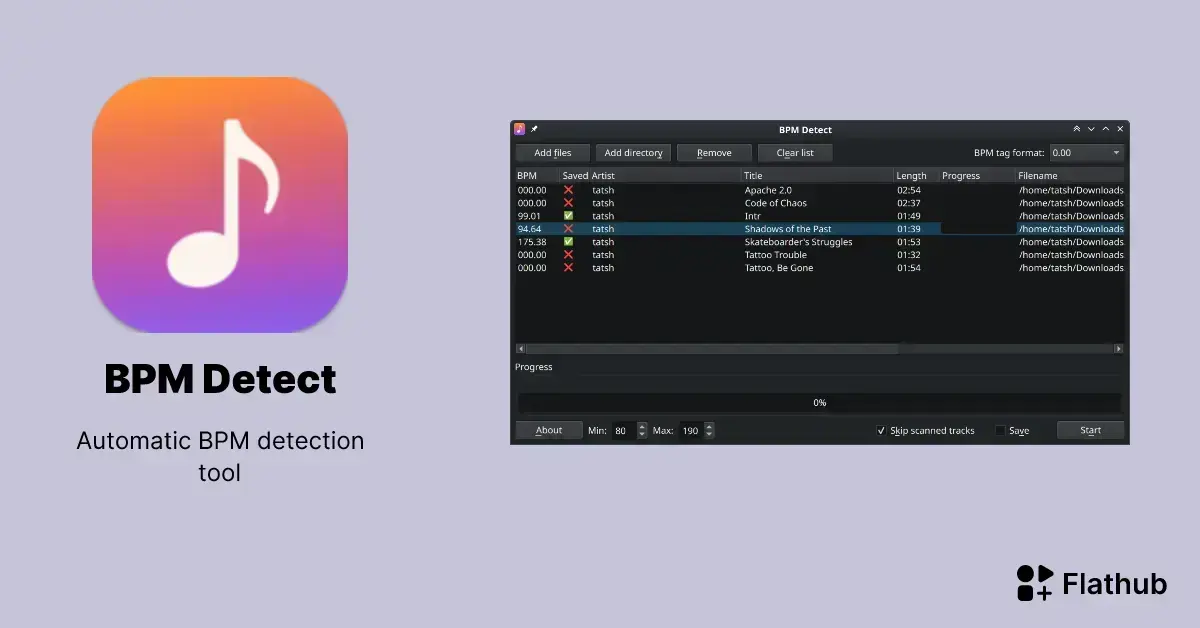The height and width of the screenshot is (628, 1200).
Task: Click the Clear list button
Action: coord(795,153)
